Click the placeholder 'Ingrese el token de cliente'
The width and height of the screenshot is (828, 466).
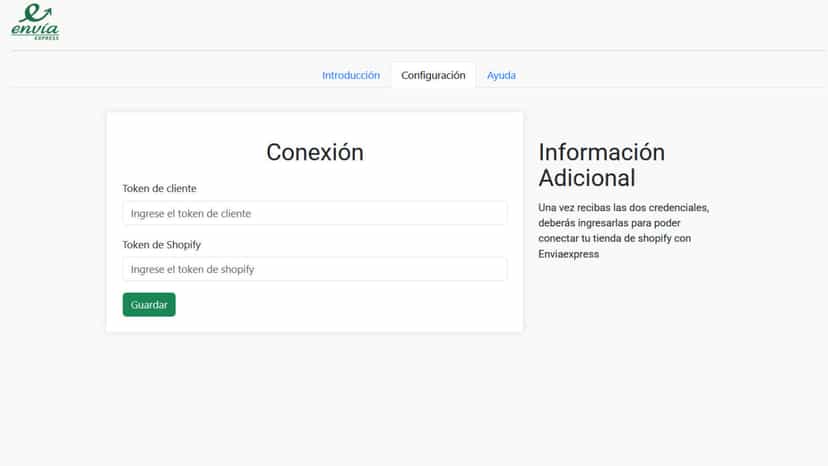click(191, 213)
